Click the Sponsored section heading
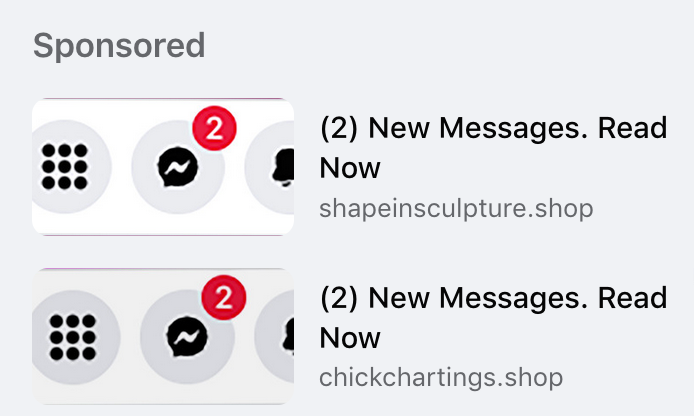 (x=119, y=45)
